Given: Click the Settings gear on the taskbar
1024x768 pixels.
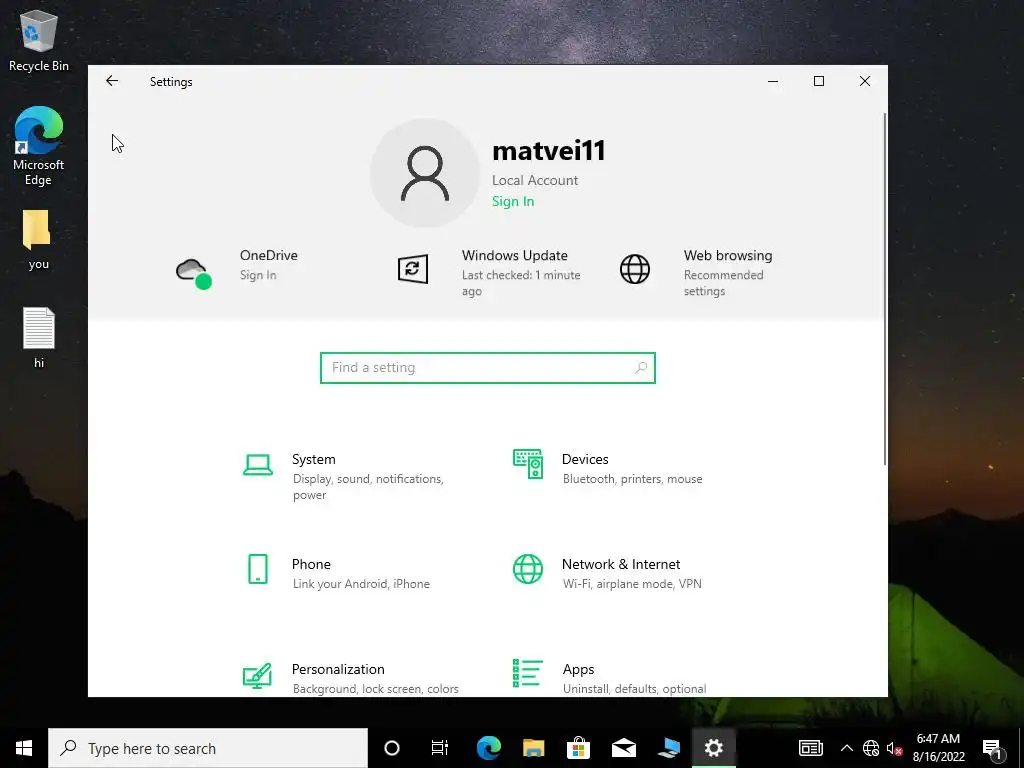Looking at the screenshot, I should click(x=714, y=748).
